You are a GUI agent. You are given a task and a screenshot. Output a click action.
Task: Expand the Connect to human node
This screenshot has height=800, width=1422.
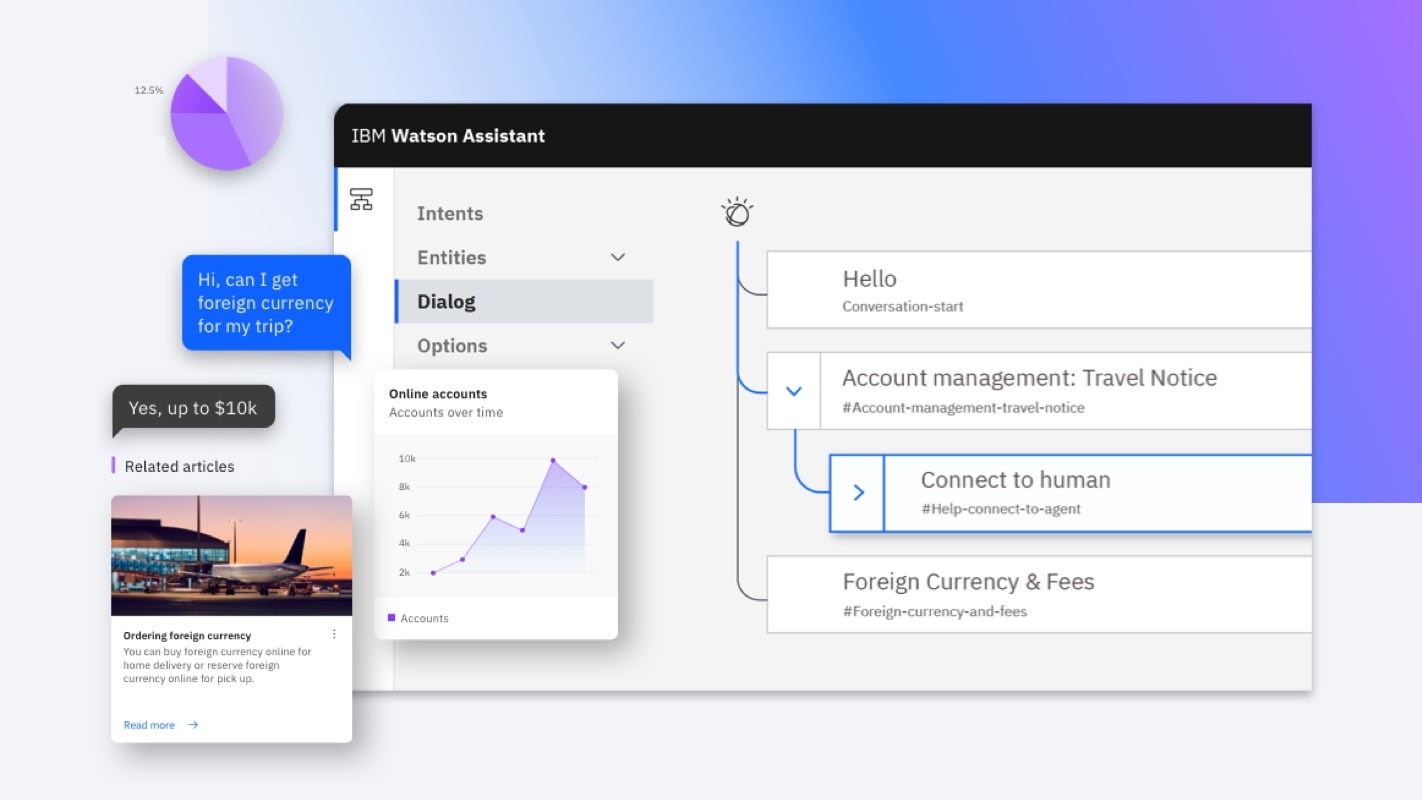(x=858, y=492)
